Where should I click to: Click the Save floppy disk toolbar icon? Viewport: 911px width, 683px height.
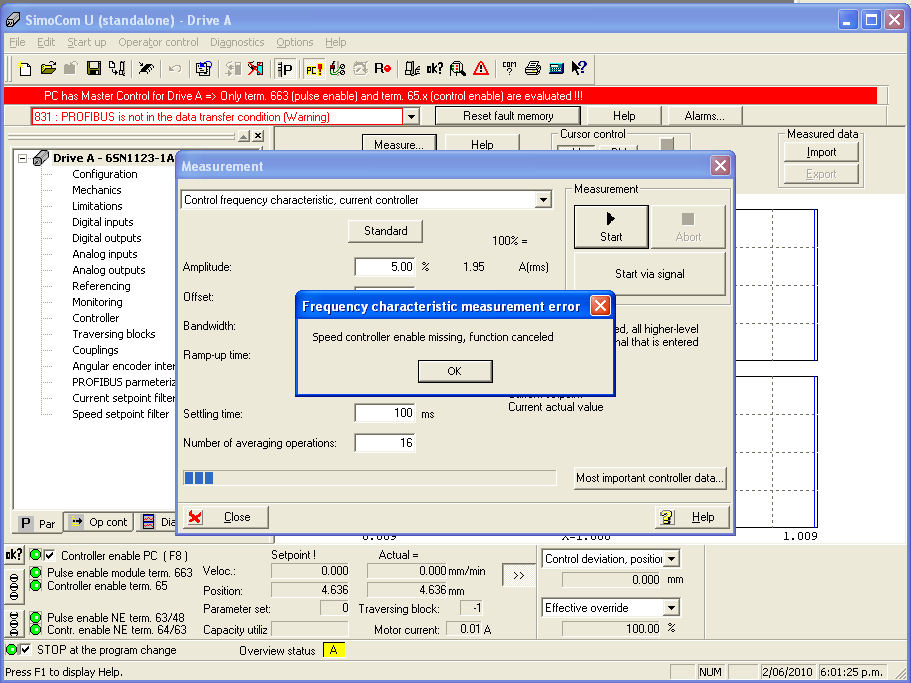[x=94, y=69]
